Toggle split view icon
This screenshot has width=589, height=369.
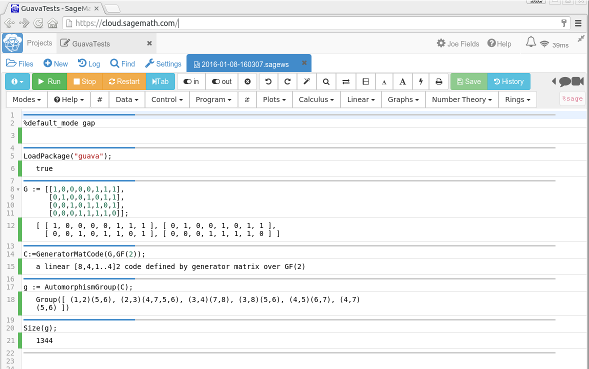click(365, 82)
